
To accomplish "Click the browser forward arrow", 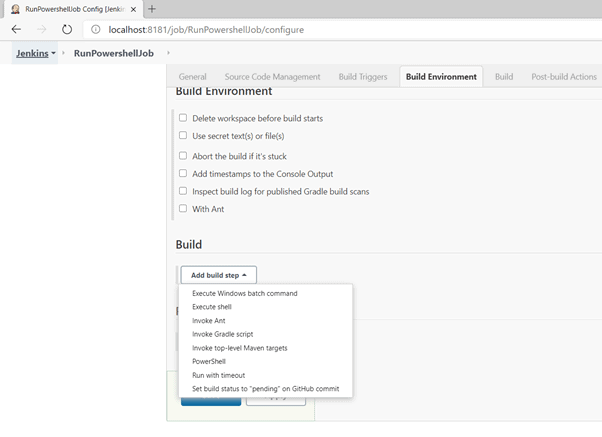I will coord(42,30).
